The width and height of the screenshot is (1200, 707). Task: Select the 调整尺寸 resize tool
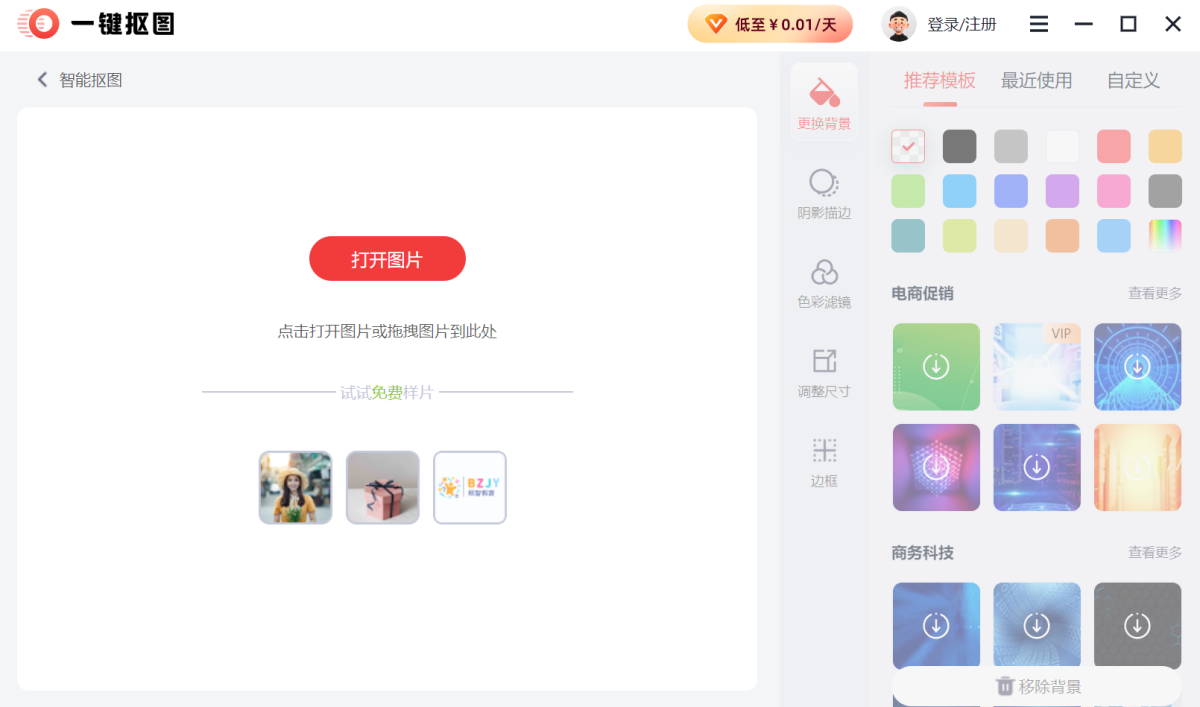[824, 372]
